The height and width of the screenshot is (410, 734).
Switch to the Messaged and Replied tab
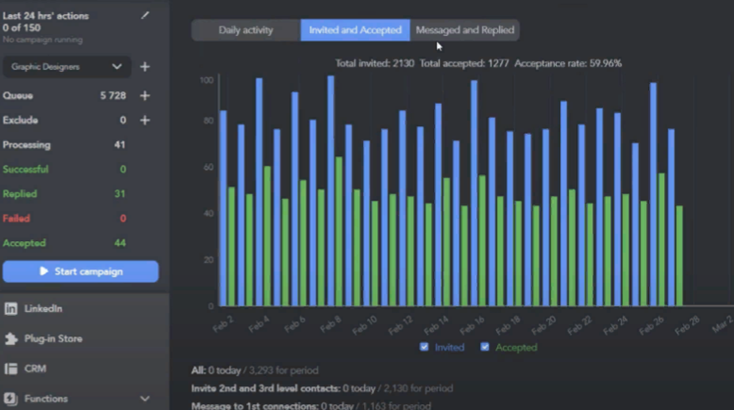pos(465,30)
